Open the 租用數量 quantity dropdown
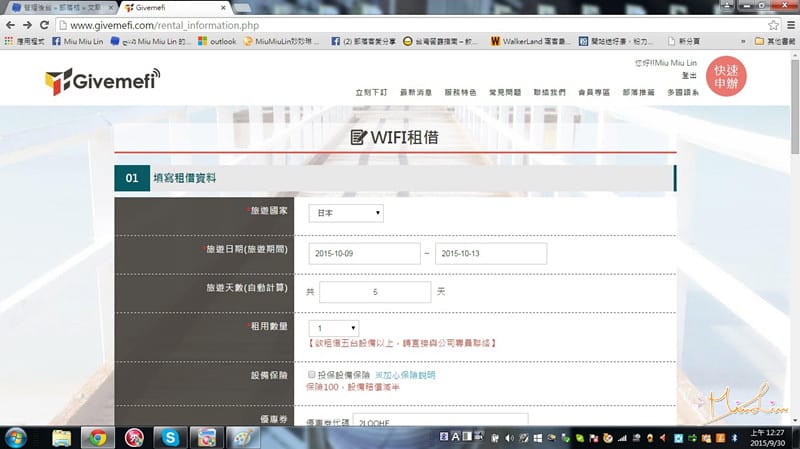This screenshot has height=449, width=800. point(334,327)
